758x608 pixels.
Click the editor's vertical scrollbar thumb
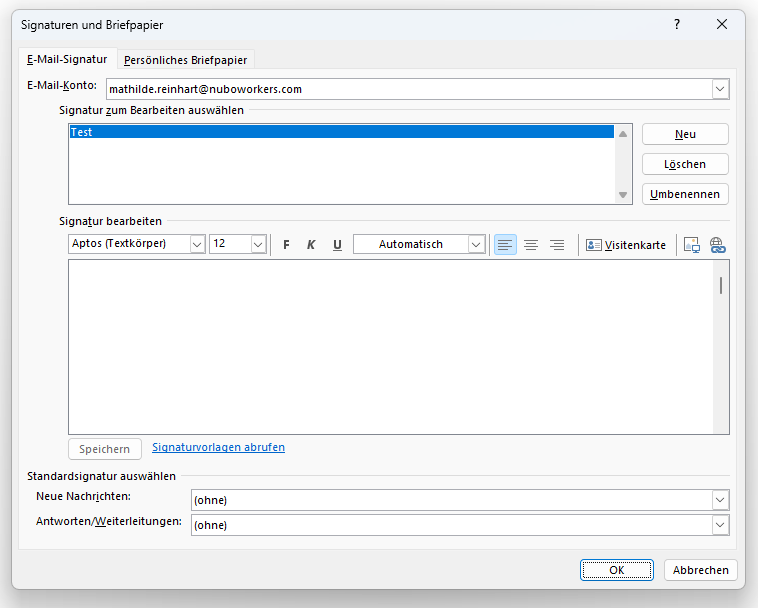(x=721, y=285)
